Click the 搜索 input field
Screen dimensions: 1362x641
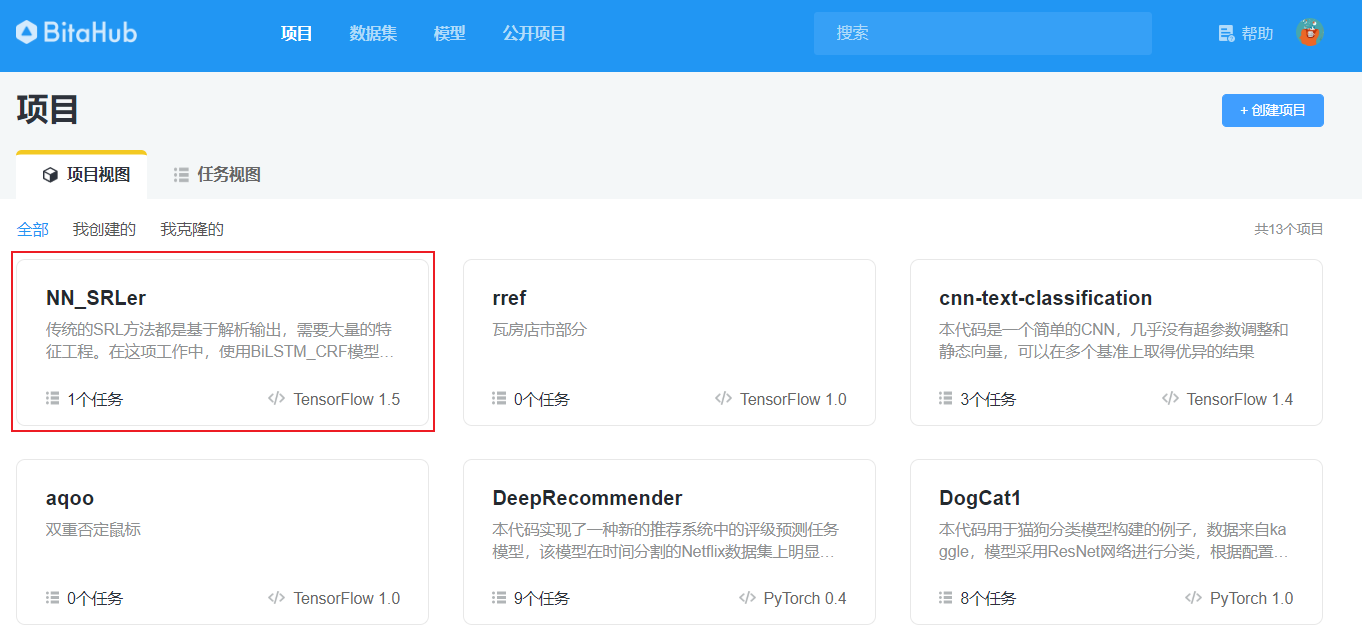pos(983,33)
